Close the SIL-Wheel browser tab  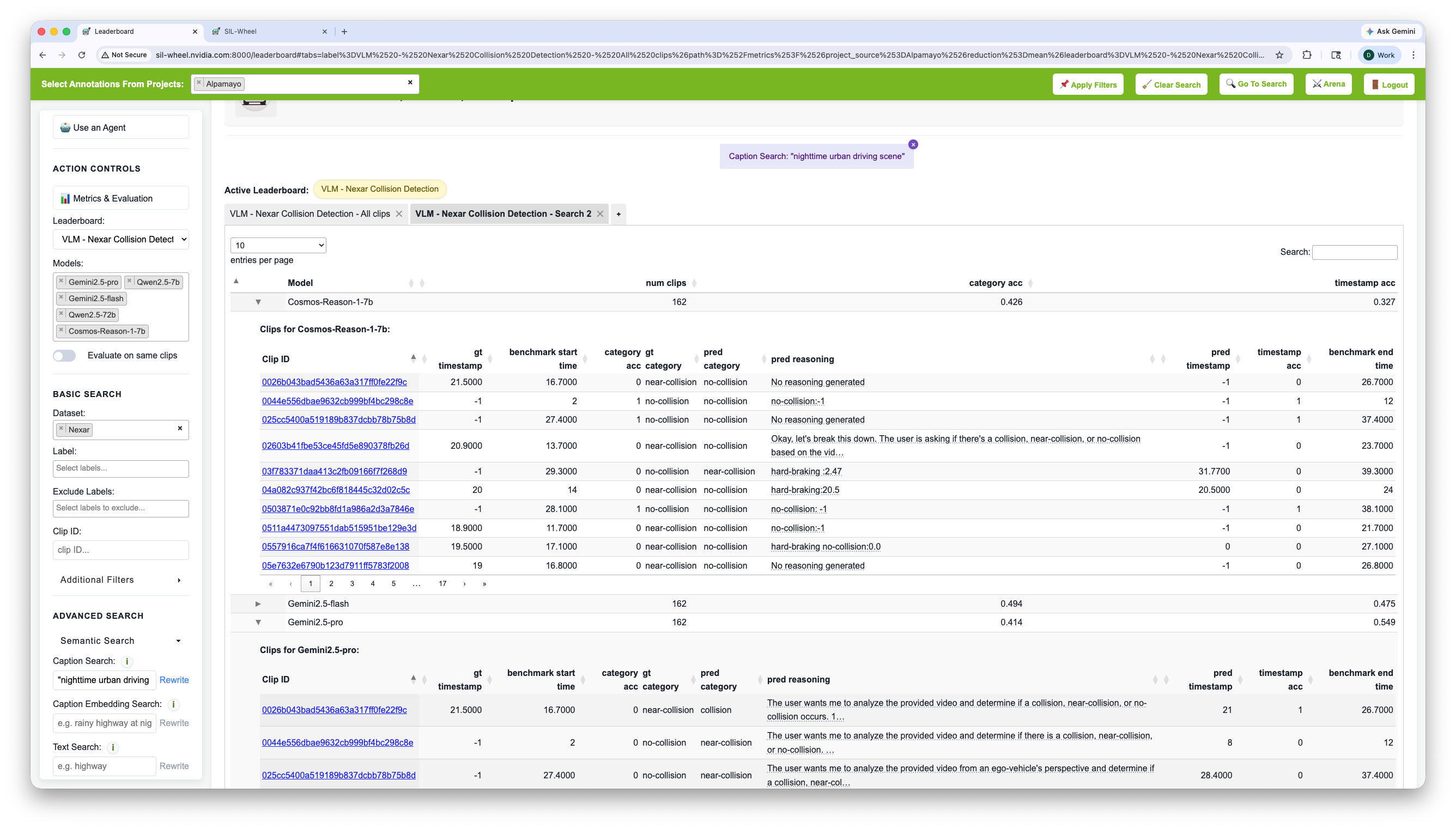click(x=325, y=31)
